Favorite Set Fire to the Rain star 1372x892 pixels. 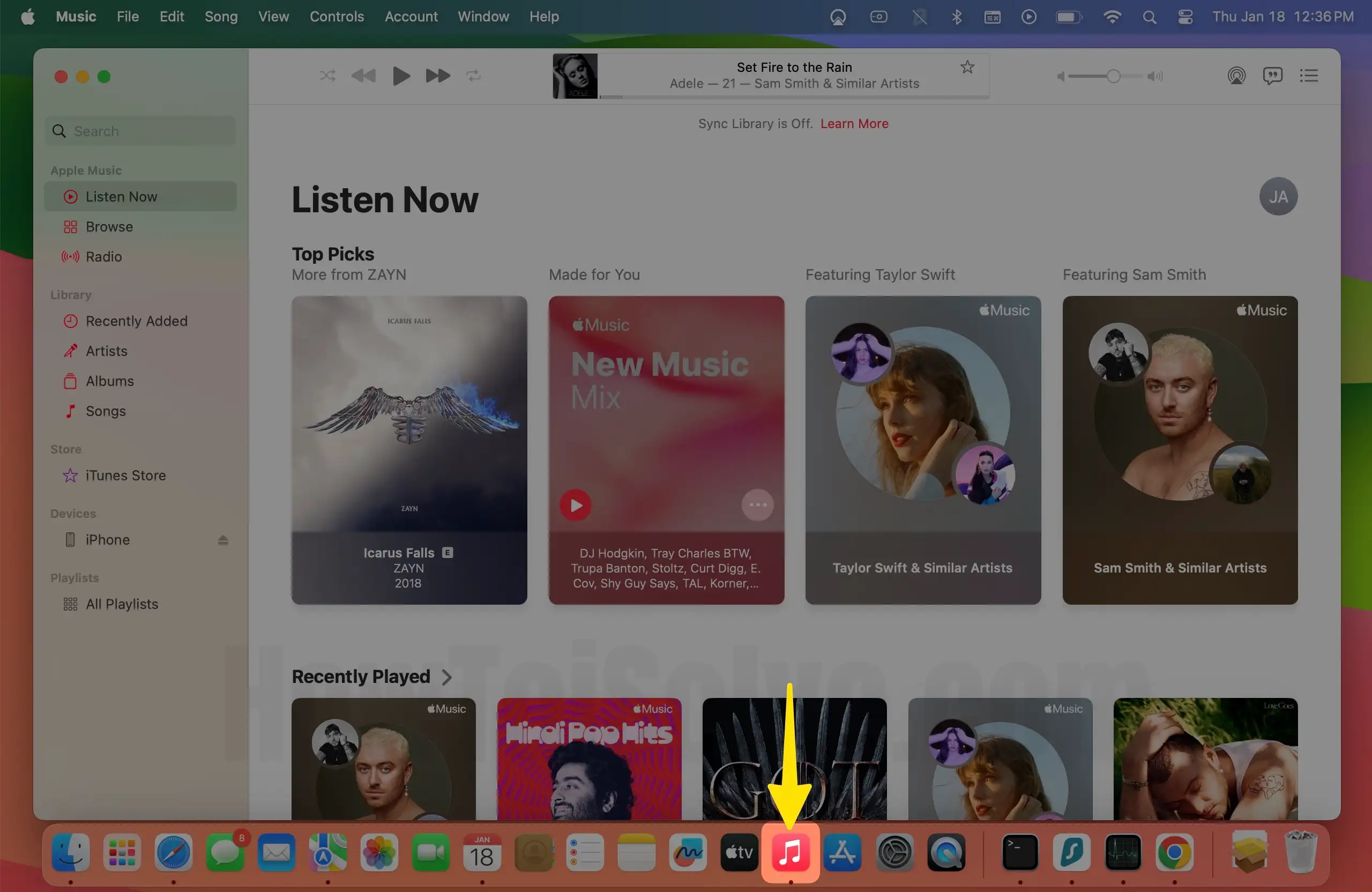pos(967,68)
